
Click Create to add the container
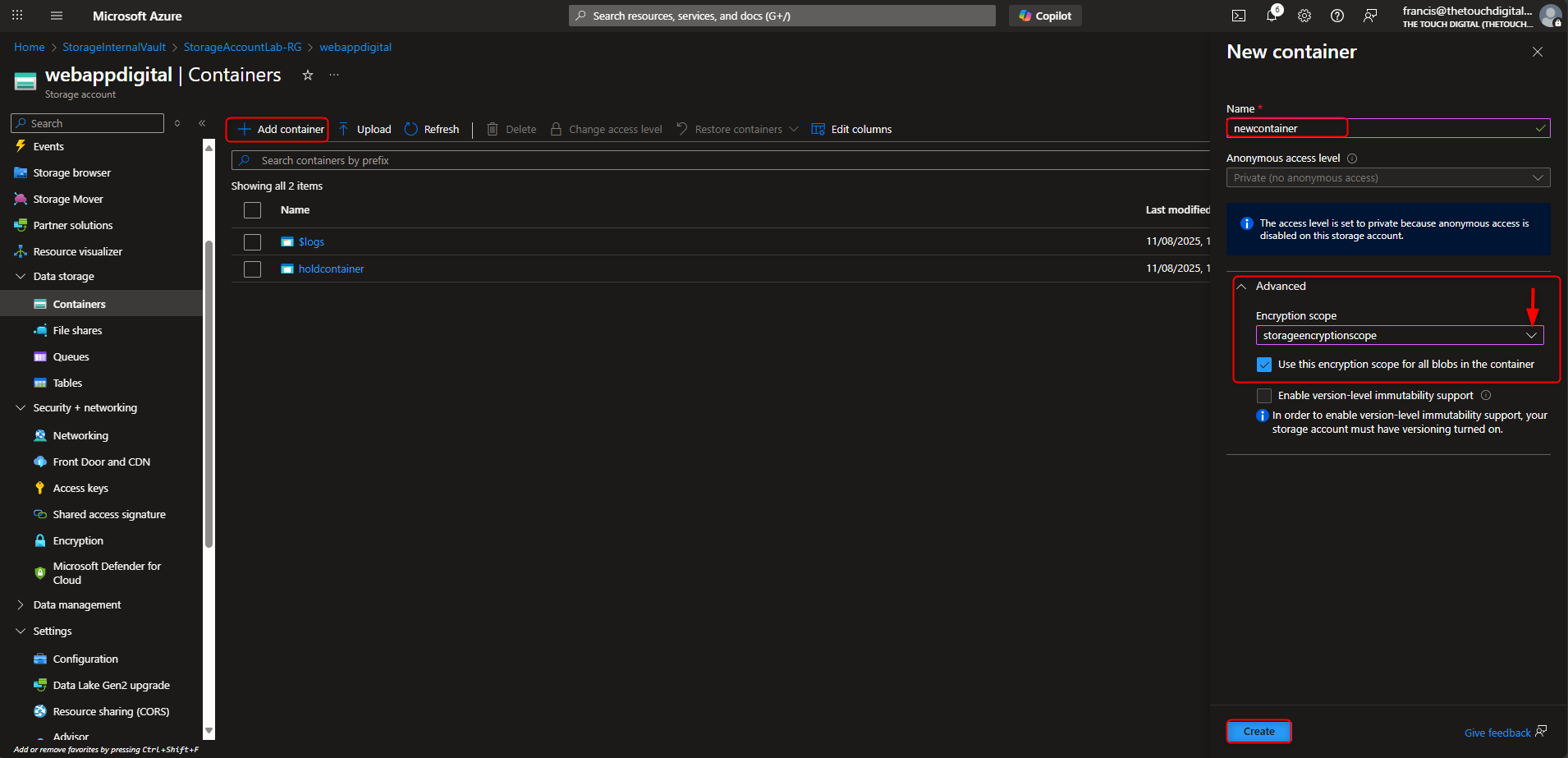pyautogui.click(x=1259, y=731)
